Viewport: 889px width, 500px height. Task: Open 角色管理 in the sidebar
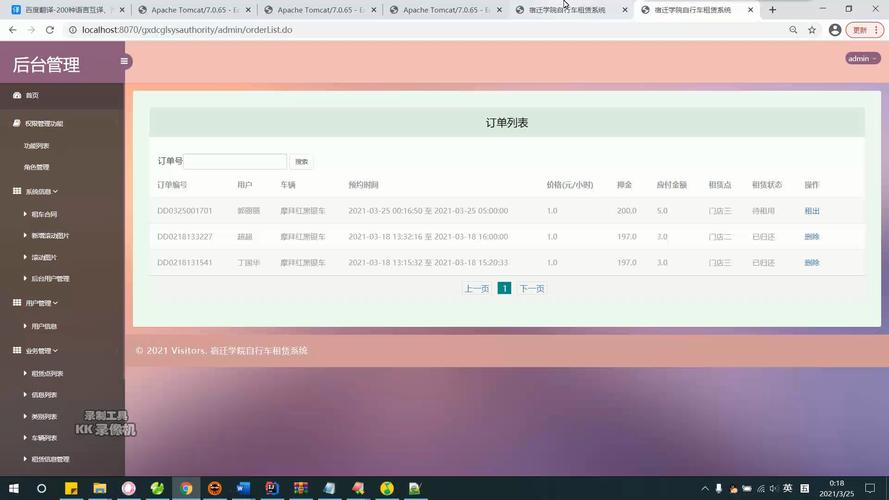(36, 167)
